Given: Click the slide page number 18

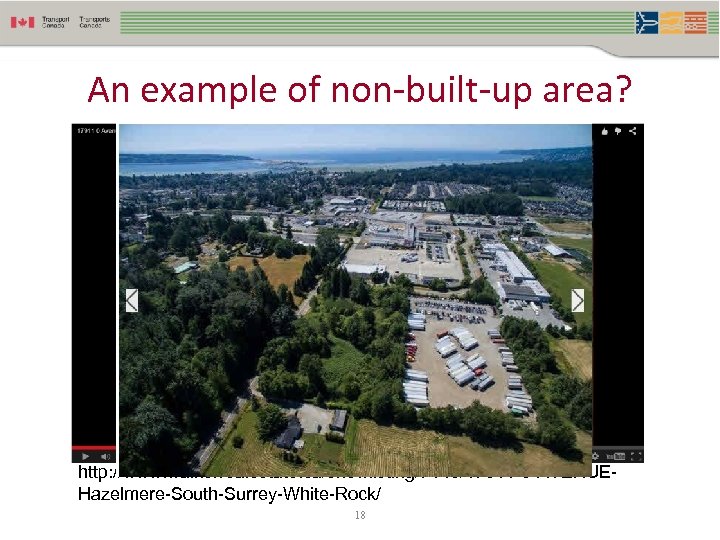Looking at the screenshot, I should click(360, 515).
